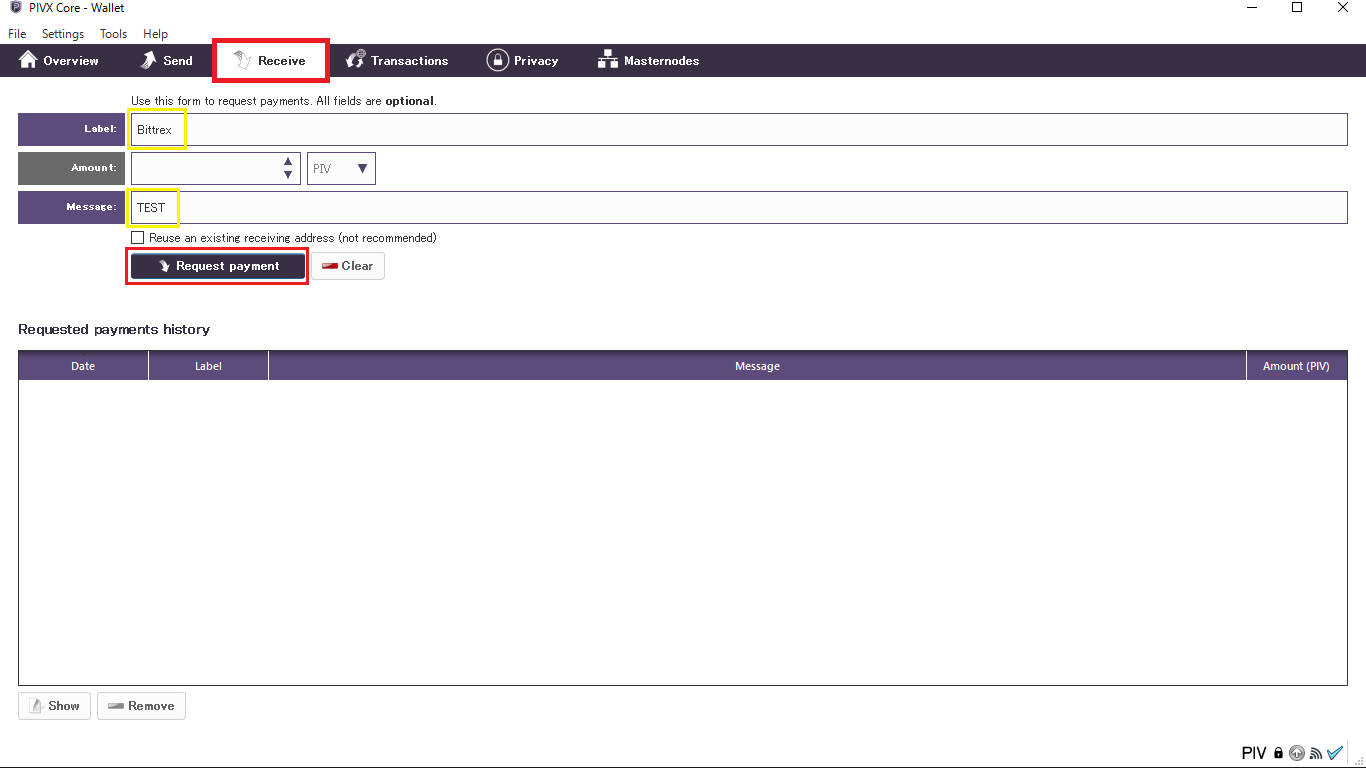Click the wallet lock status icon
This screenshot has width=1366, height=768.
pyautogui.click(x=1278, y=754)
